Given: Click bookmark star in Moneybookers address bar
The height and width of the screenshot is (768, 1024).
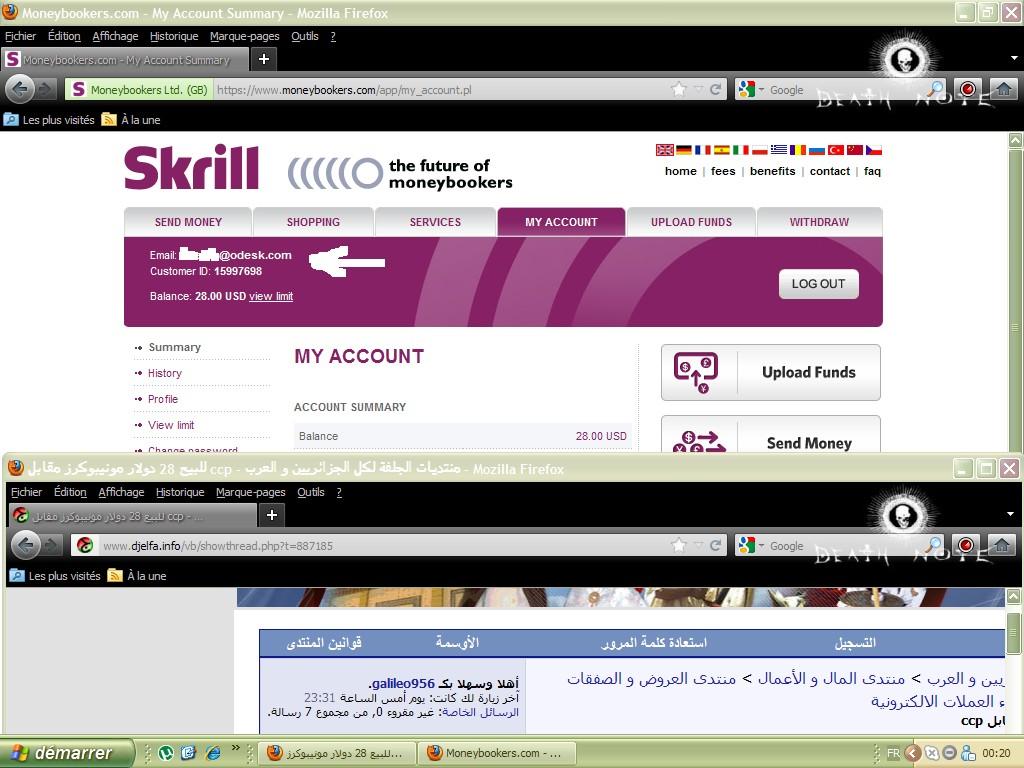Looking at the screenshot, I should tap(679, 89).
